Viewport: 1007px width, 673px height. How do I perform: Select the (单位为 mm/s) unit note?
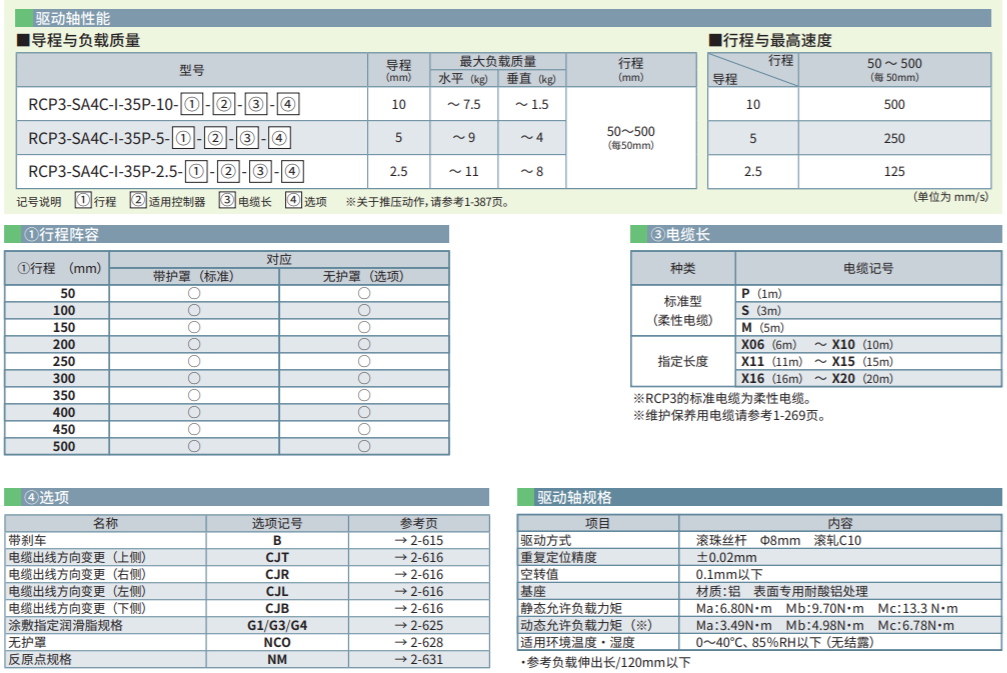click(950, 197)
